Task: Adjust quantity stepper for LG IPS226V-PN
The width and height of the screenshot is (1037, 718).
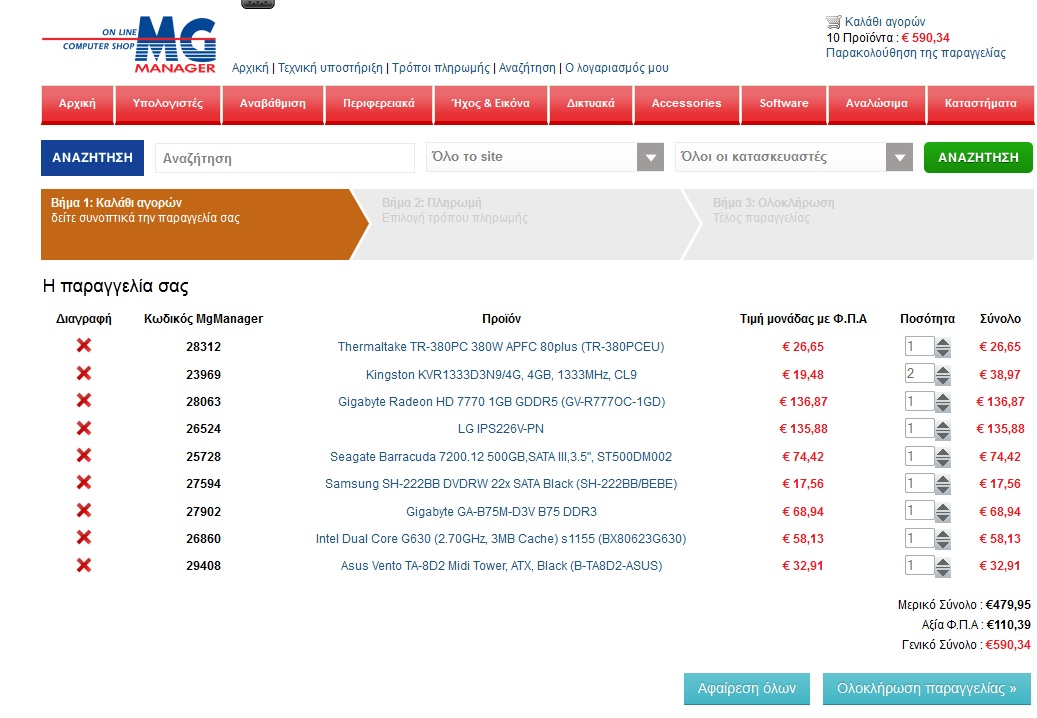Action: (x=943, y=430)
